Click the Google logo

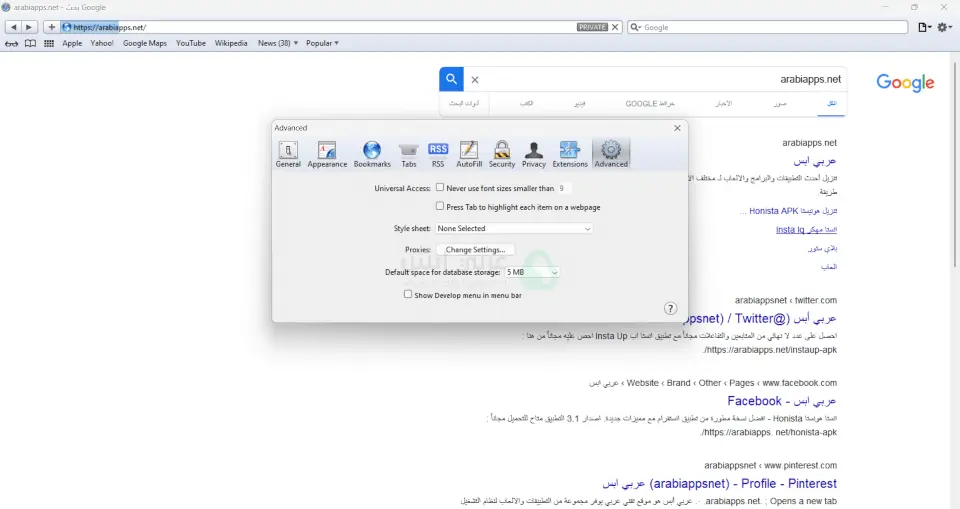point(905,83)
